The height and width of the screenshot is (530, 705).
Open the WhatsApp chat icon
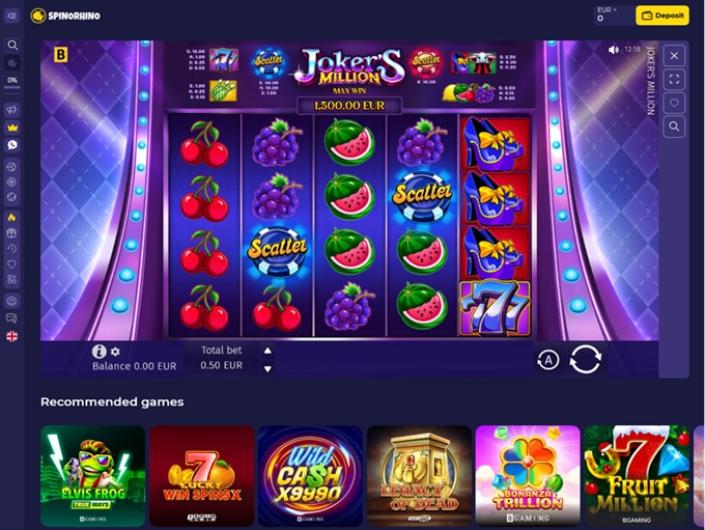tap(12, 145)
